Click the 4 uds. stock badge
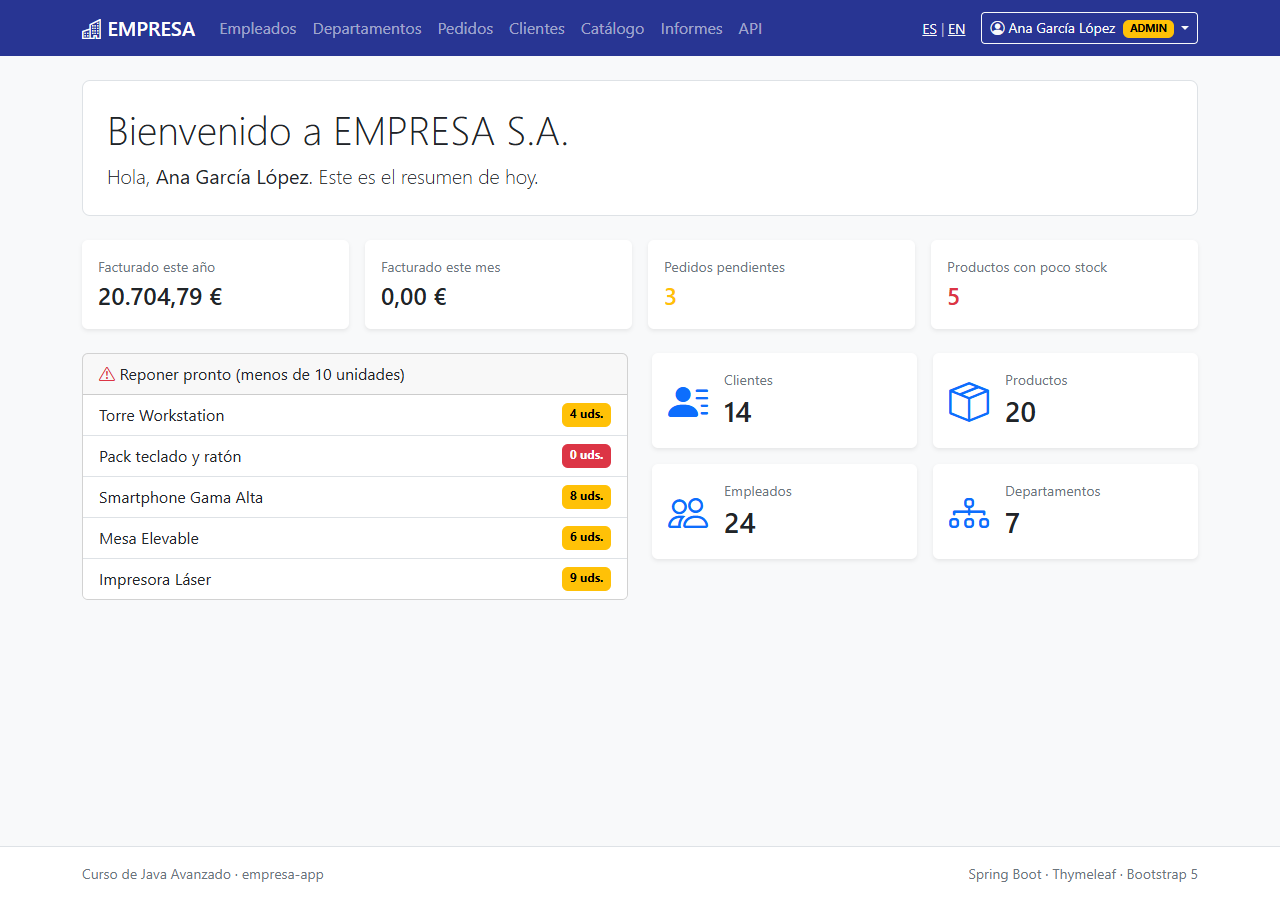Viewport: 1280px width, 900px height. point(586,414)
